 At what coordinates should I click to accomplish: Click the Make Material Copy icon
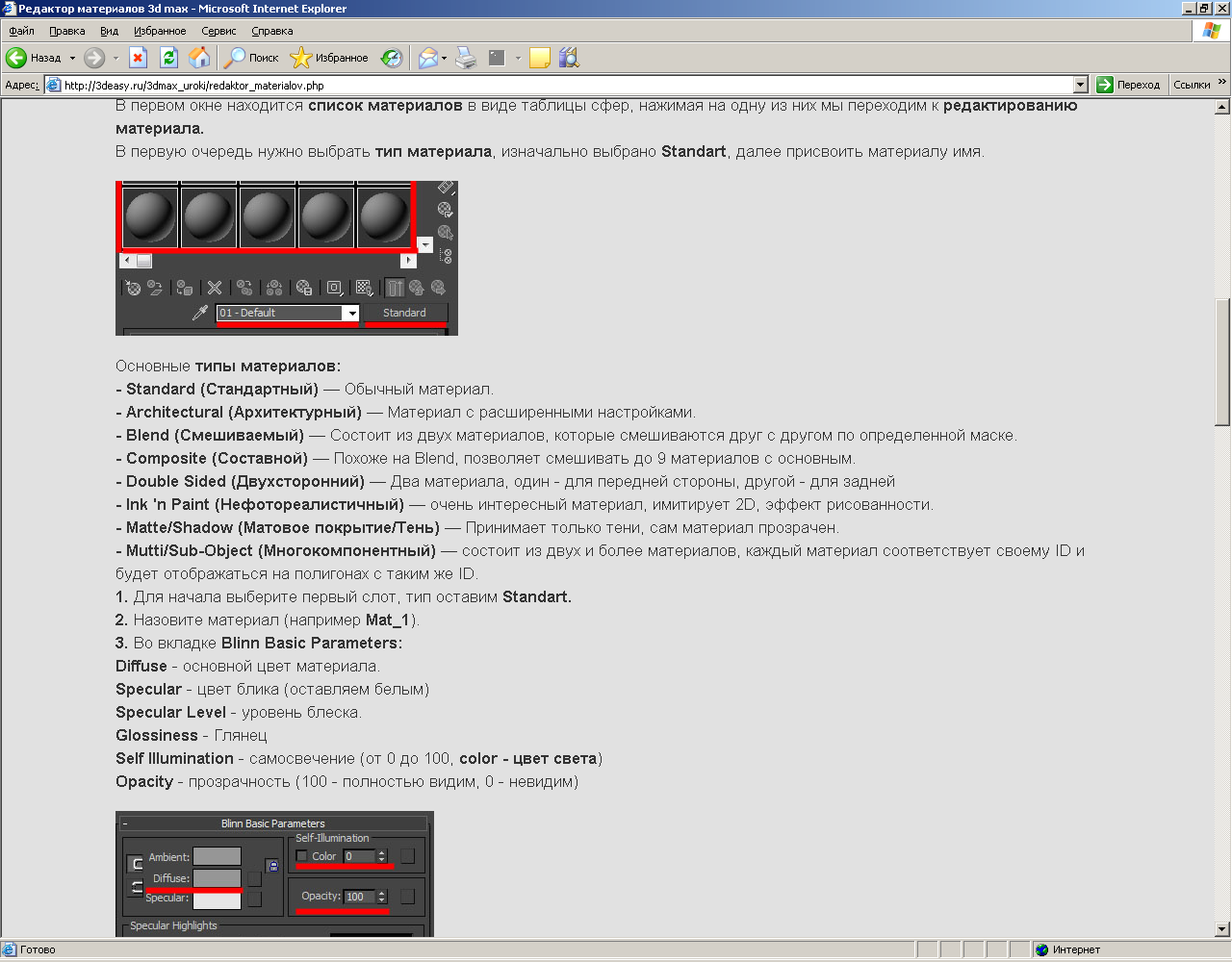pyautogui.click(x=244, y=288)
